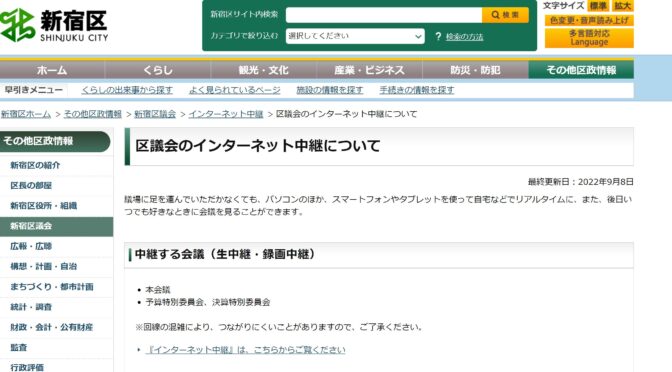Click the question mark help icon

(x=438, y=36)
